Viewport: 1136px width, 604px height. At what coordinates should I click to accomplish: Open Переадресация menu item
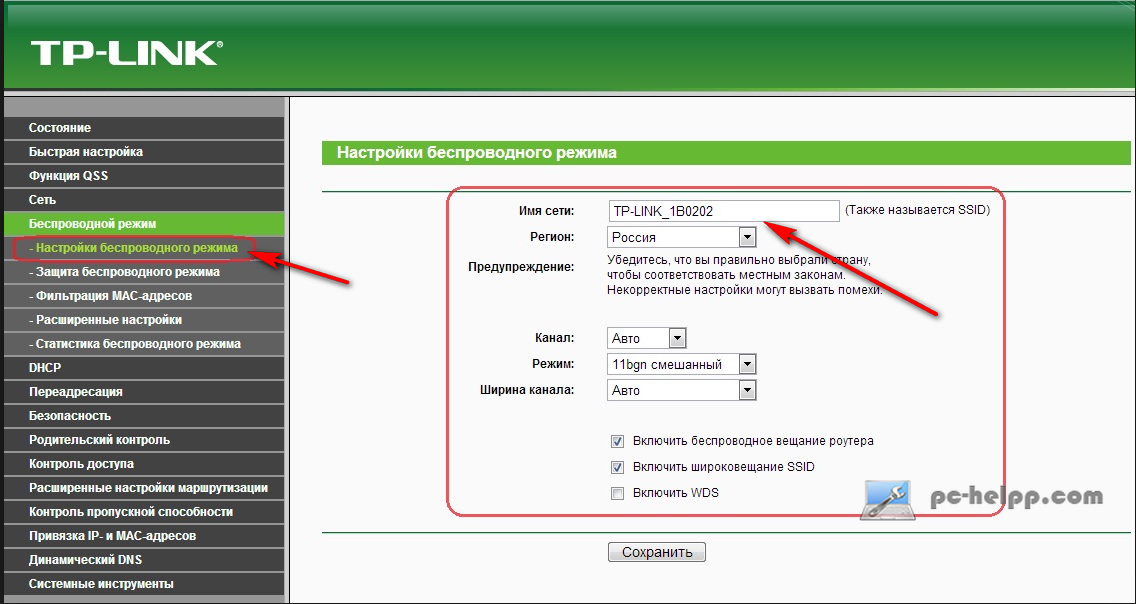tap(144, 392)
